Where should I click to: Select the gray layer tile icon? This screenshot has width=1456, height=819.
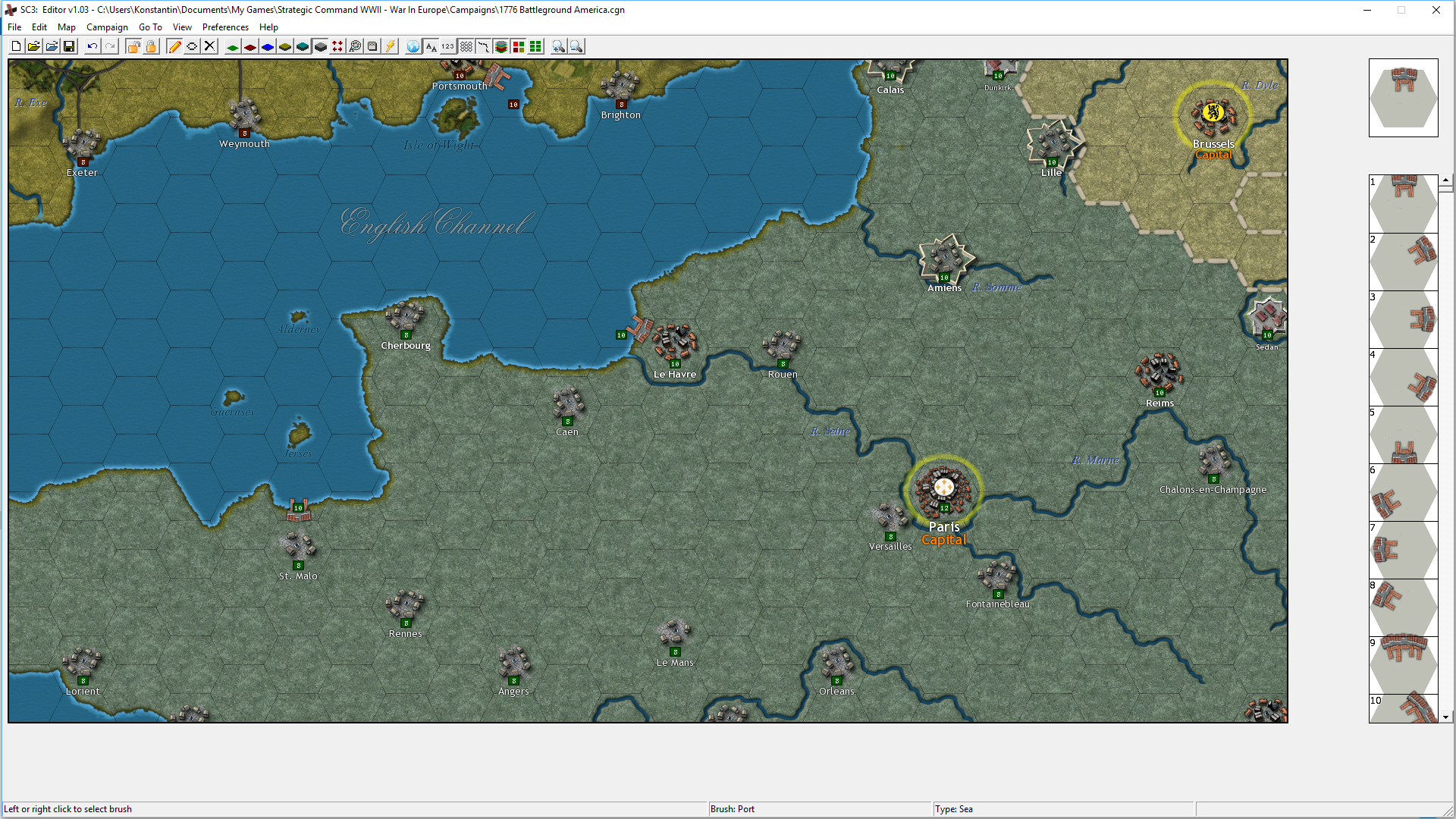click(x=320, y=47)
